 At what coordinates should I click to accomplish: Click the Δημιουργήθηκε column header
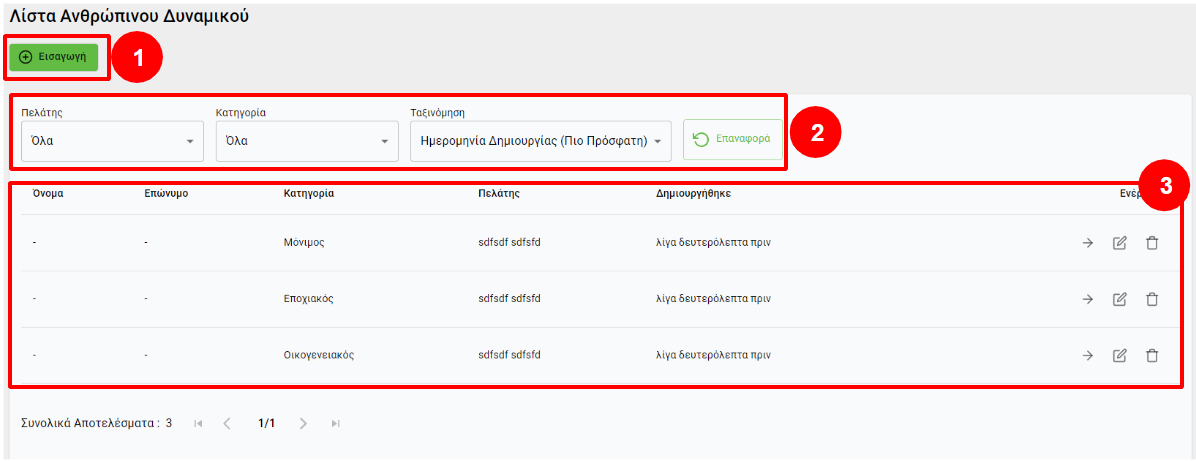693,194
